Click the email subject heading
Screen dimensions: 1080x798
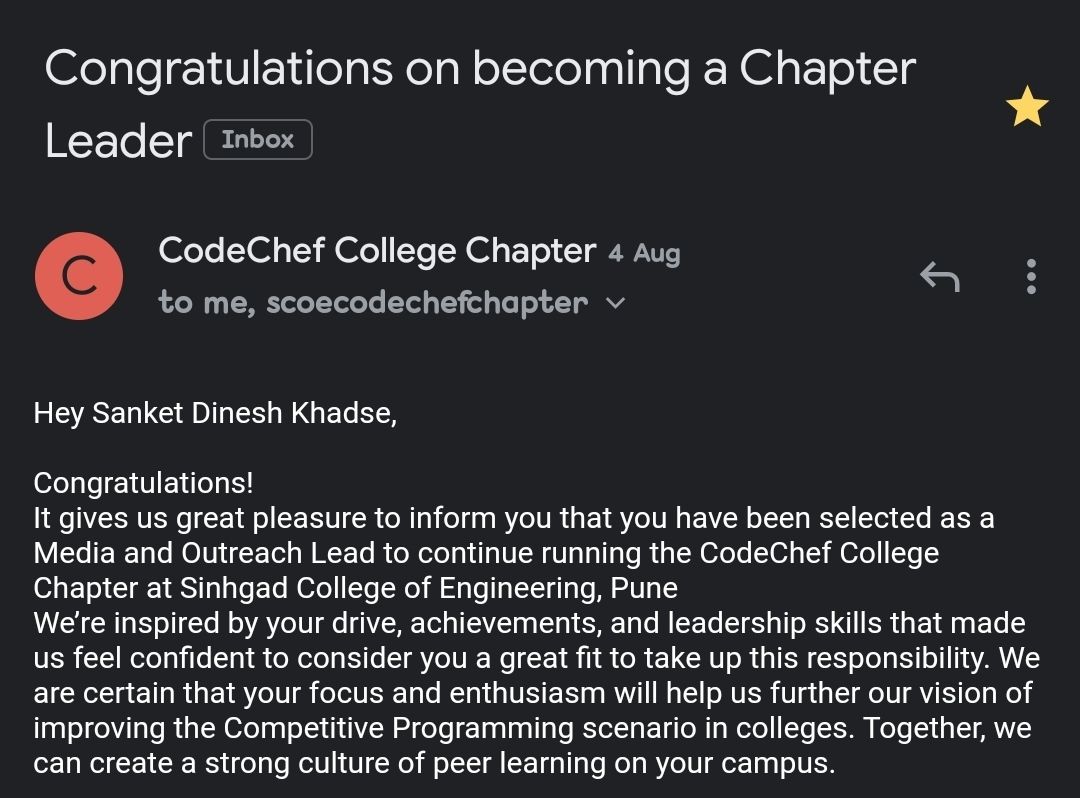pos(480,70)
